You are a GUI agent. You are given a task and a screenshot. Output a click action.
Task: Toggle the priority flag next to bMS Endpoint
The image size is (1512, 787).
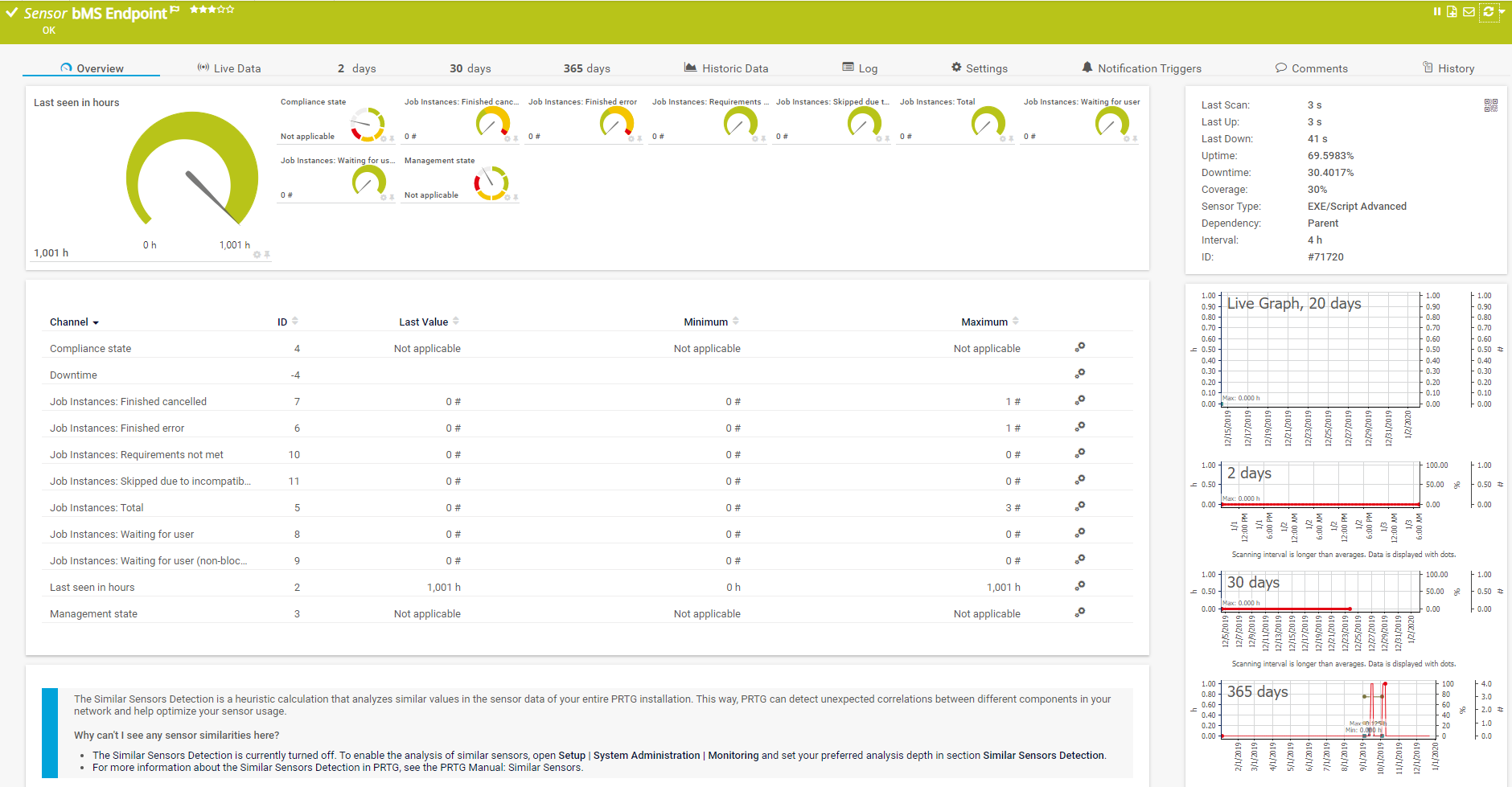[x=175, y=10]
